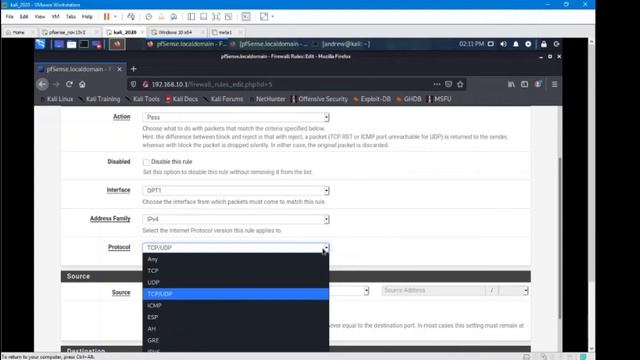Select ESP in the Protocol list

(236, 317)
